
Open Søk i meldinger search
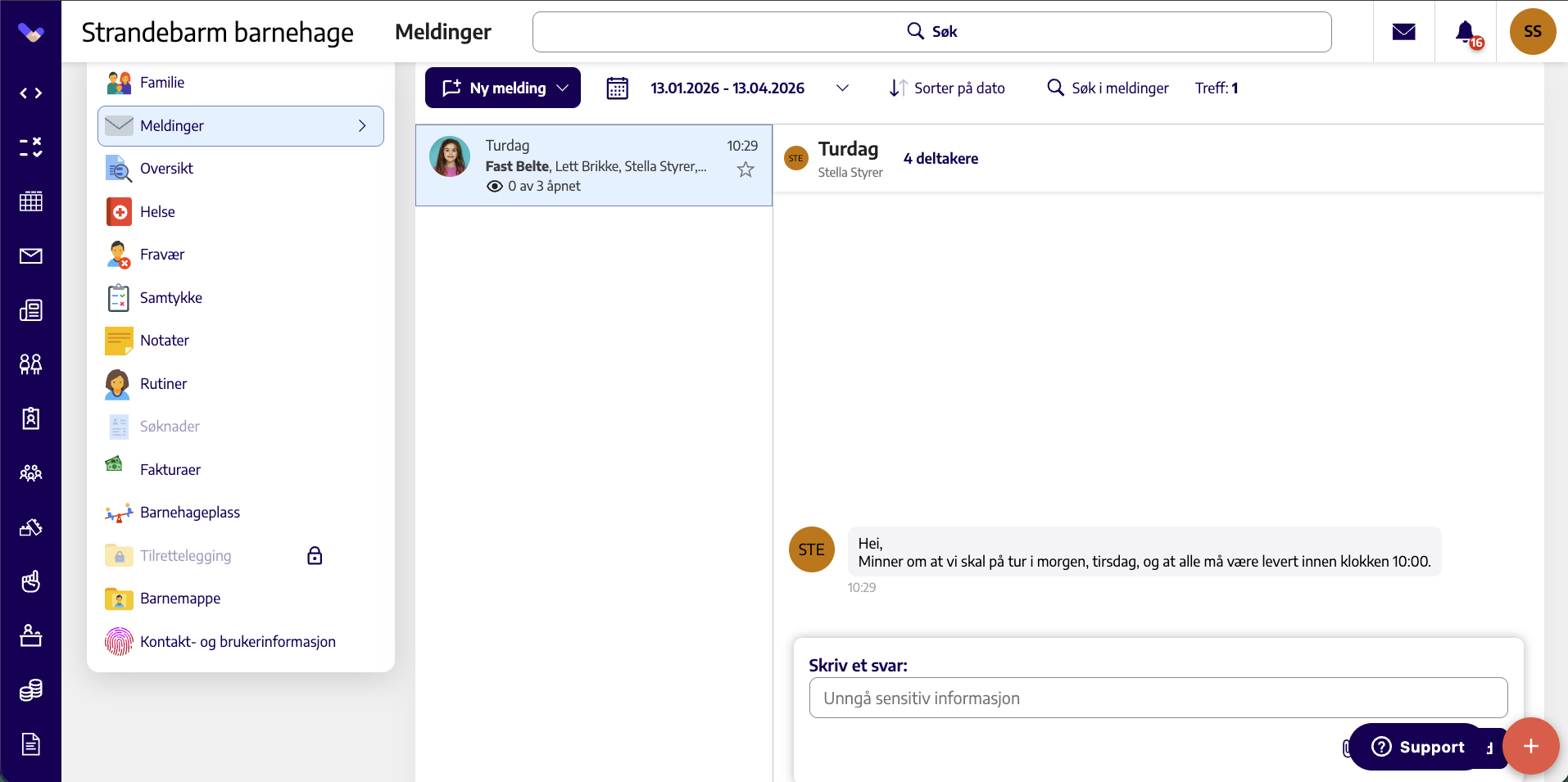tap(1108, 88)
